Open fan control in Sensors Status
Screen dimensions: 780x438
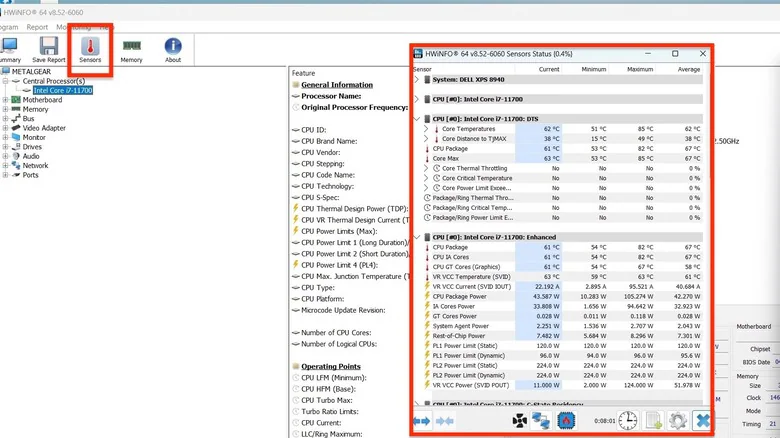tap(520, 421)
